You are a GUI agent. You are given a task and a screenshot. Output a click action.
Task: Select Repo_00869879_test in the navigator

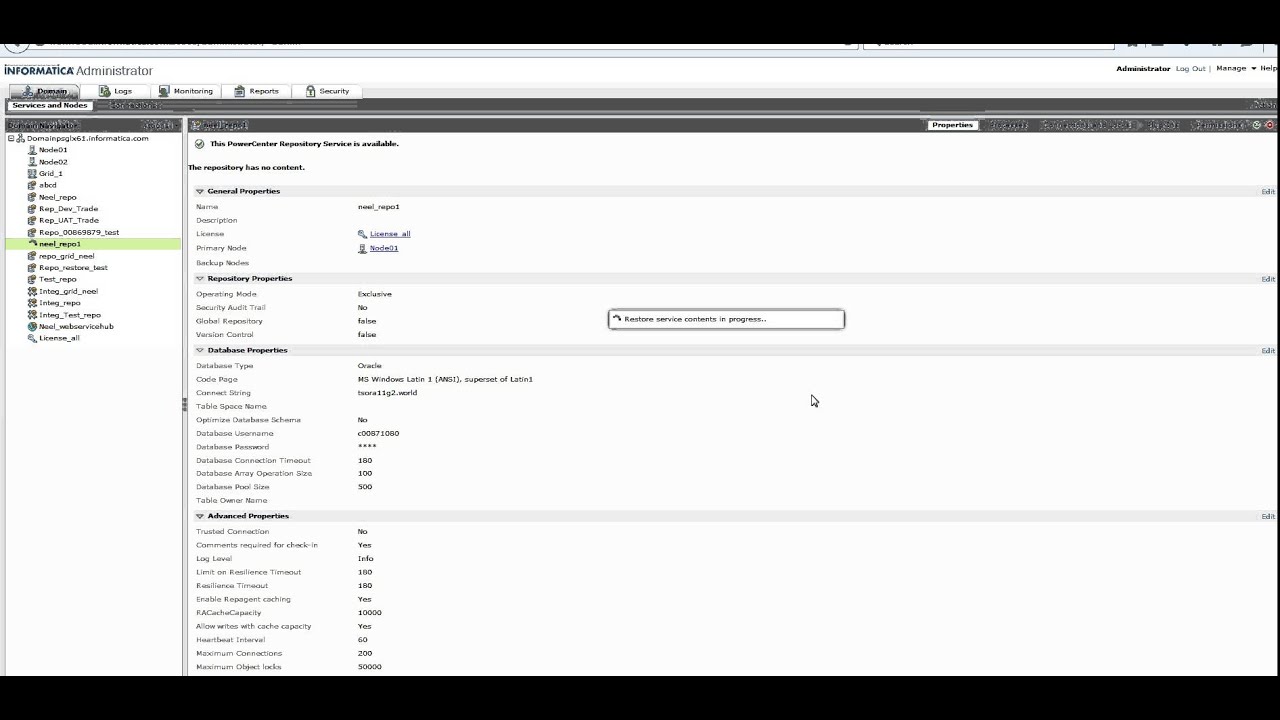pyautogui.click(x=79, y=232)
